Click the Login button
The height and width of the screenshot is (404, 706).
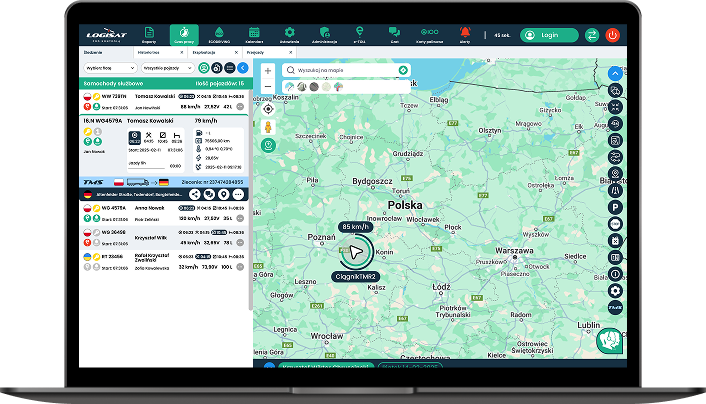pos(549,35)
